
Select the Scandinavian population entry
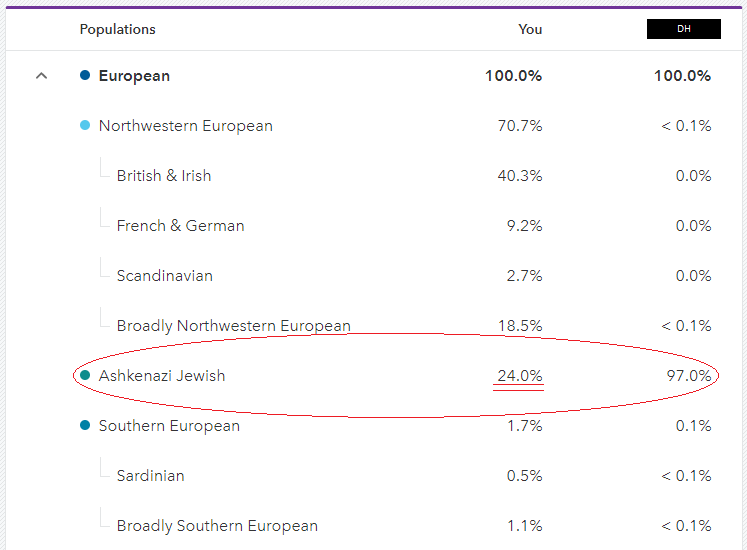164,276
